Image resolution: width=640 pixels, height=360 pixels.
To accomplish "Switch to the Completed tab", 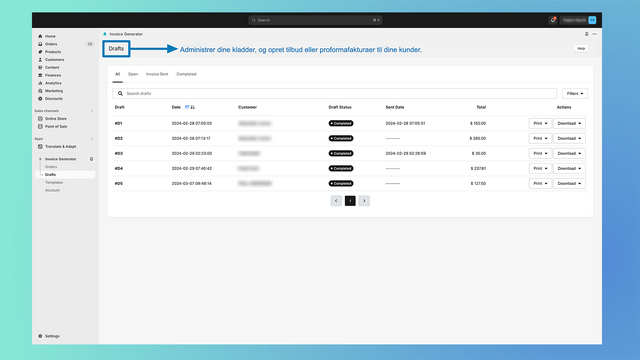I will point(187,74).
